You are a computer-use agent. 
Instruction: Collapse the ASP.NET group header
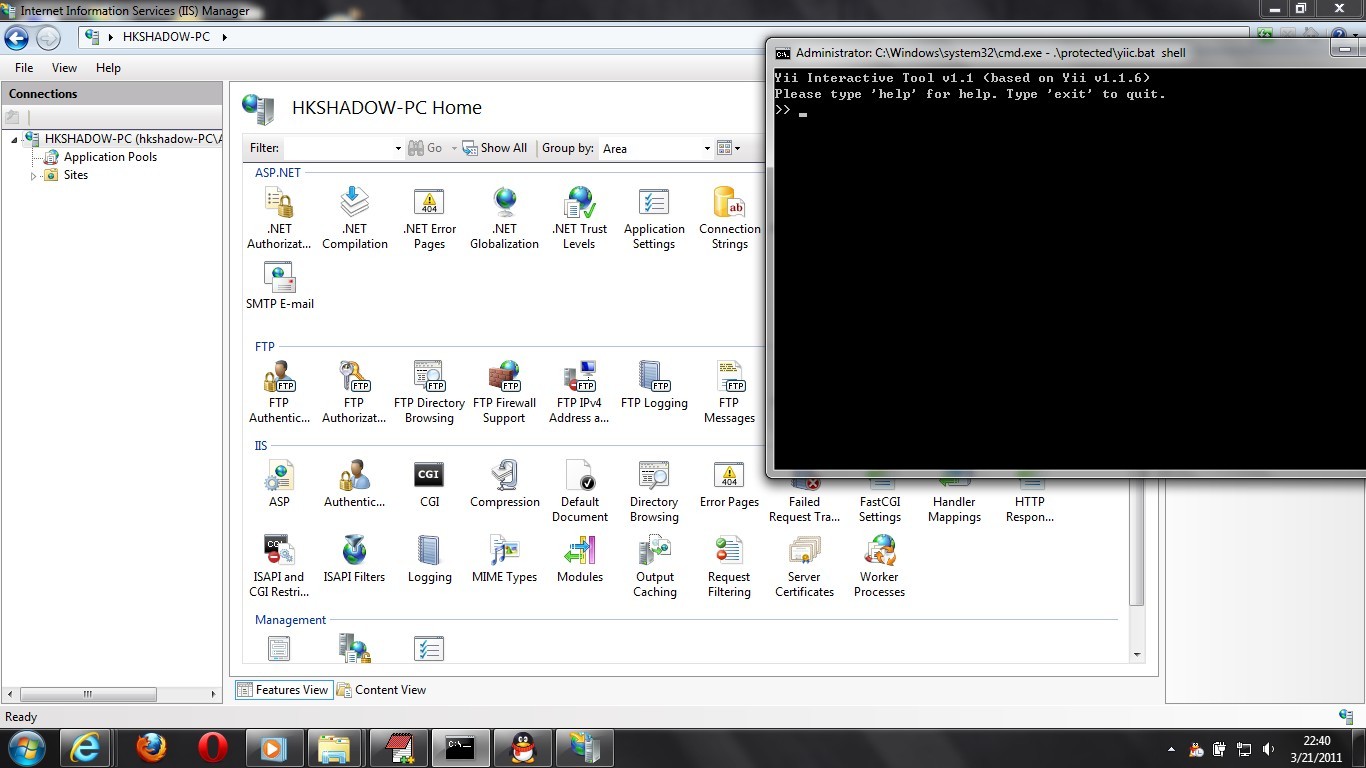(x=277, y=173)
